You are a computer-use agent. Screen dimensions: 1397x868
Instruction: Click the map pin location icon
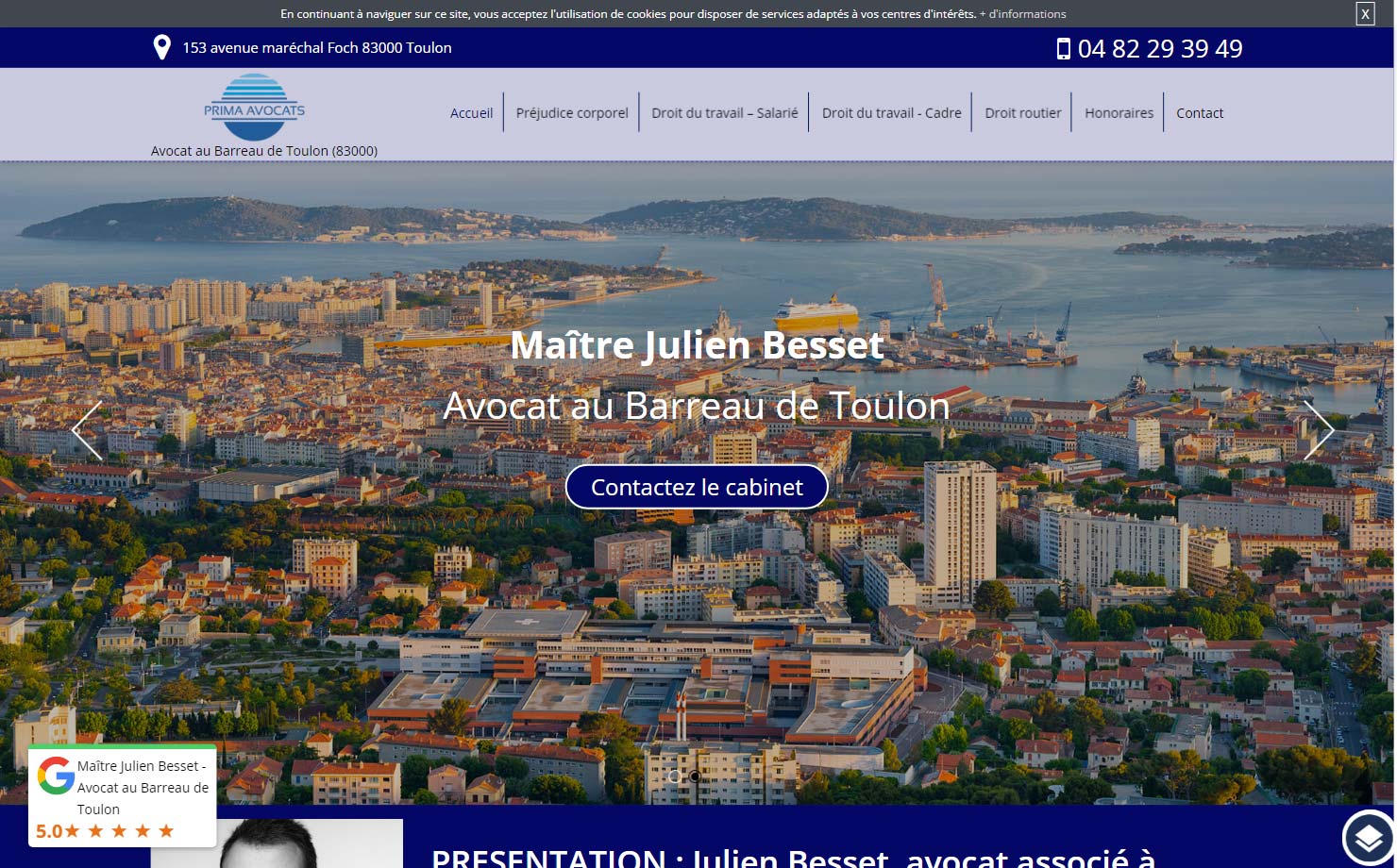(x=162, y=47)
